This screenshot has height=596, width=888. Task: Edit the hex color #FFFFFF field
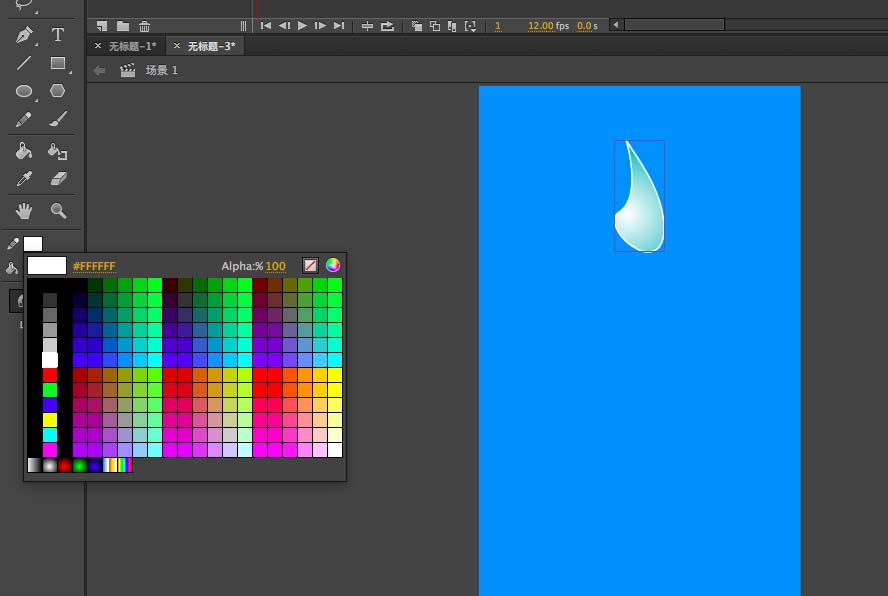(x=94, y=266)
